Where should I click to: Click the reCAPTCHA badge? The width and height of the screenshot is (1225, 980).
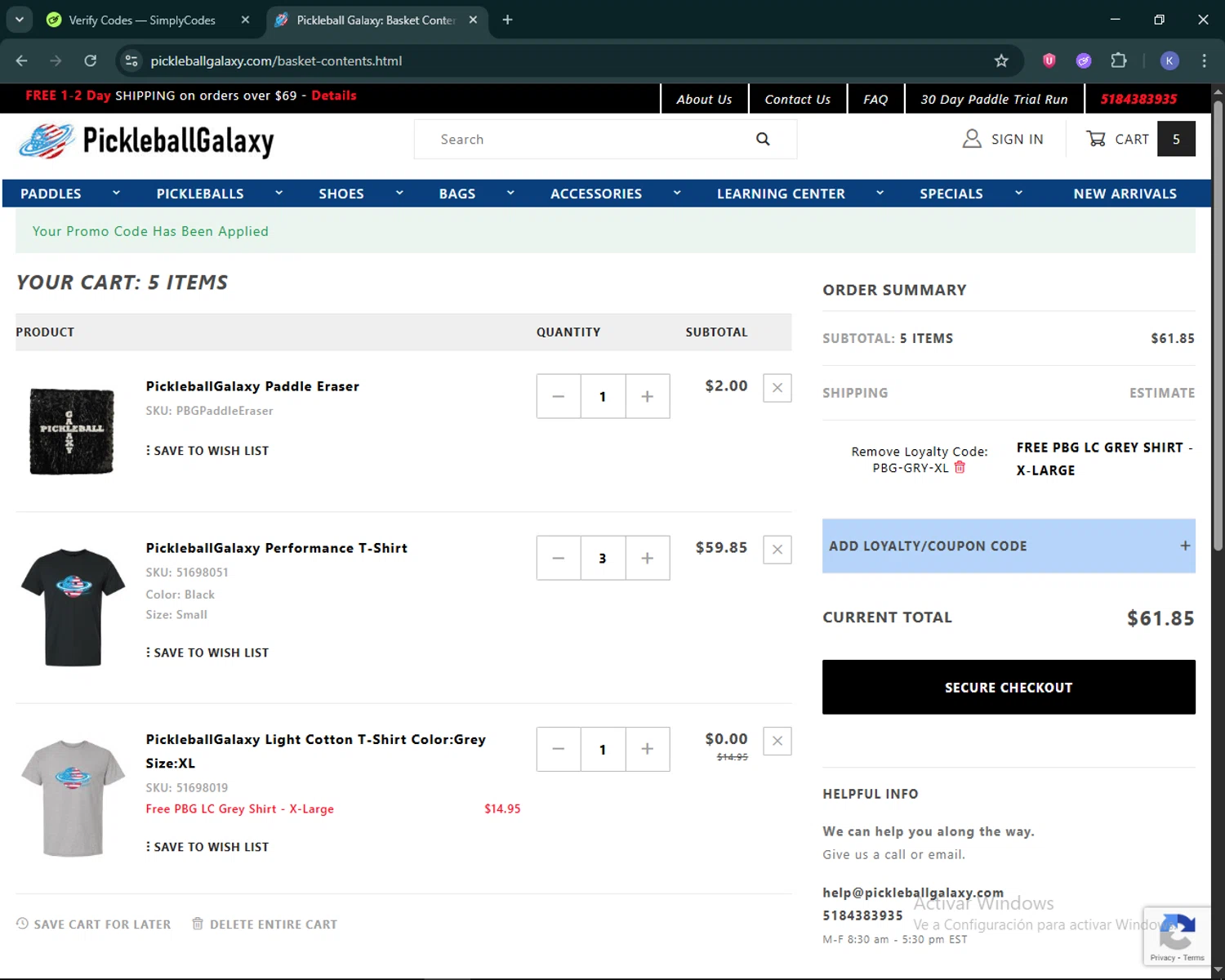point(1177,936)
